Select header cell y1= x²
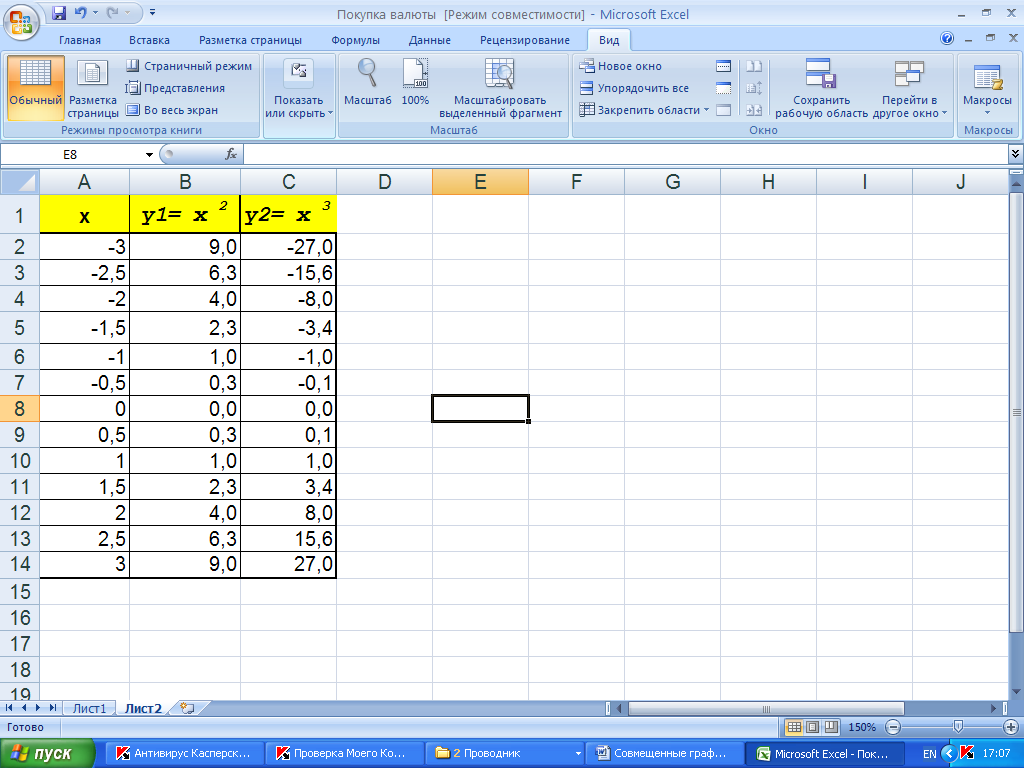The image size is (1024, 768). (x=185, y=214)
